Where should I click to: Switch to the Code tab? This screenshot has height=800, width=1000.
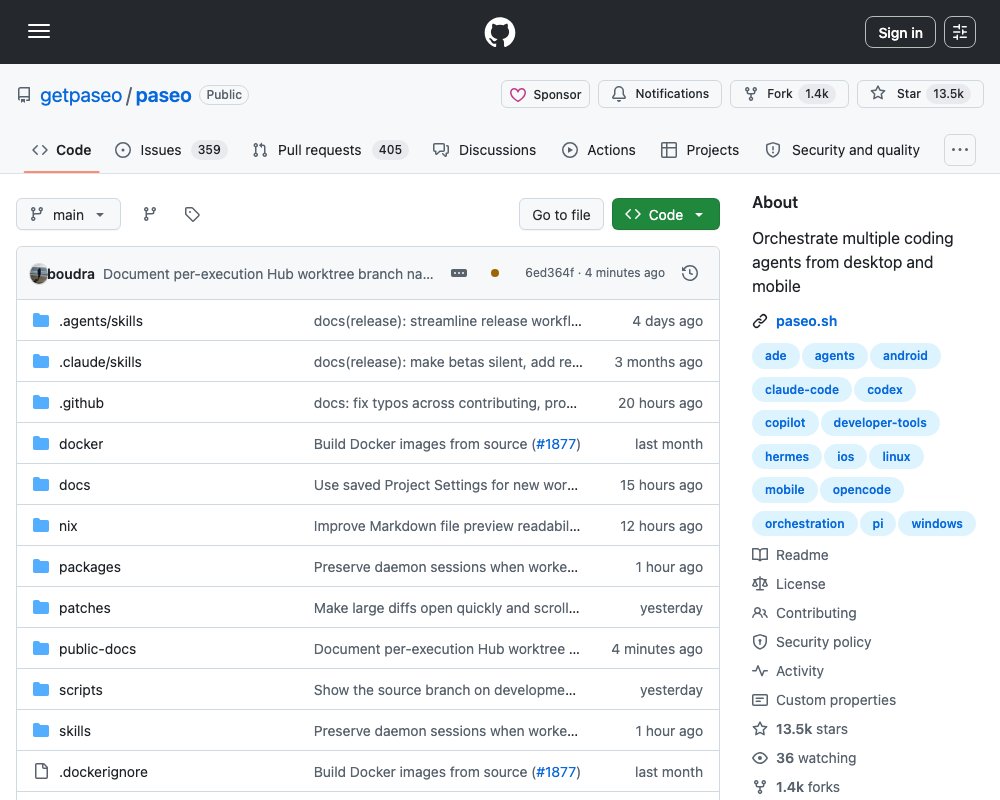[62, 150]
